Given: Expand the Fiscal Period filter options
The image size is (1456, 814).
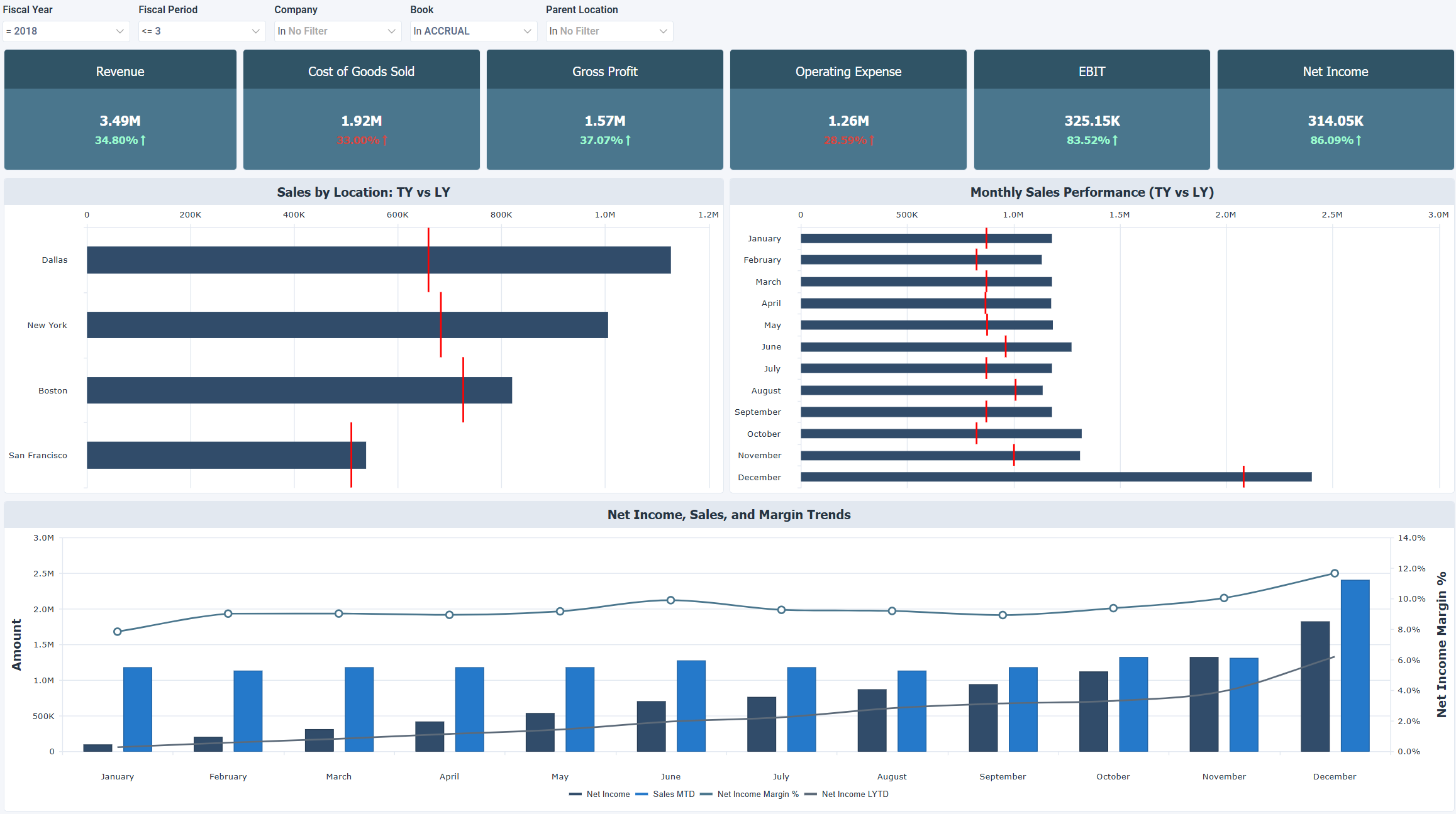Looking at the screenshot, I should pyautogui.click(x=201, y=31).
